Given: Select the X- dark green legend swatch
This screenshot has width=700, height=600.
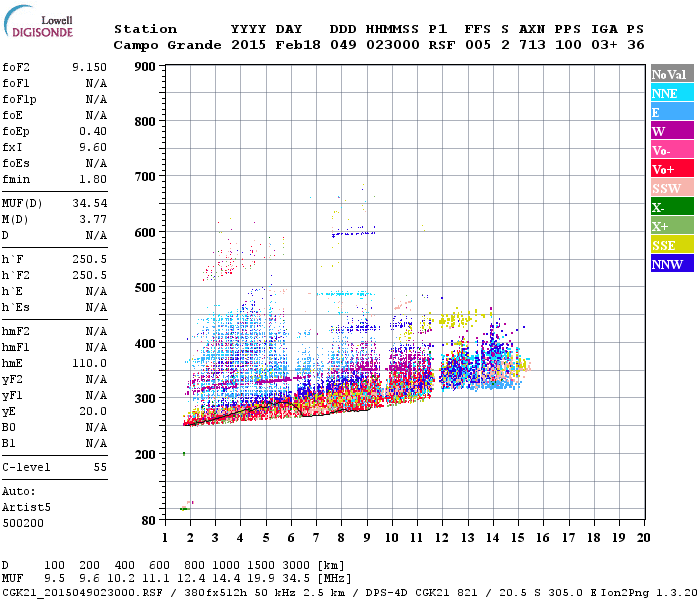Looking at the screenshot, I should (x=672, y=207).
